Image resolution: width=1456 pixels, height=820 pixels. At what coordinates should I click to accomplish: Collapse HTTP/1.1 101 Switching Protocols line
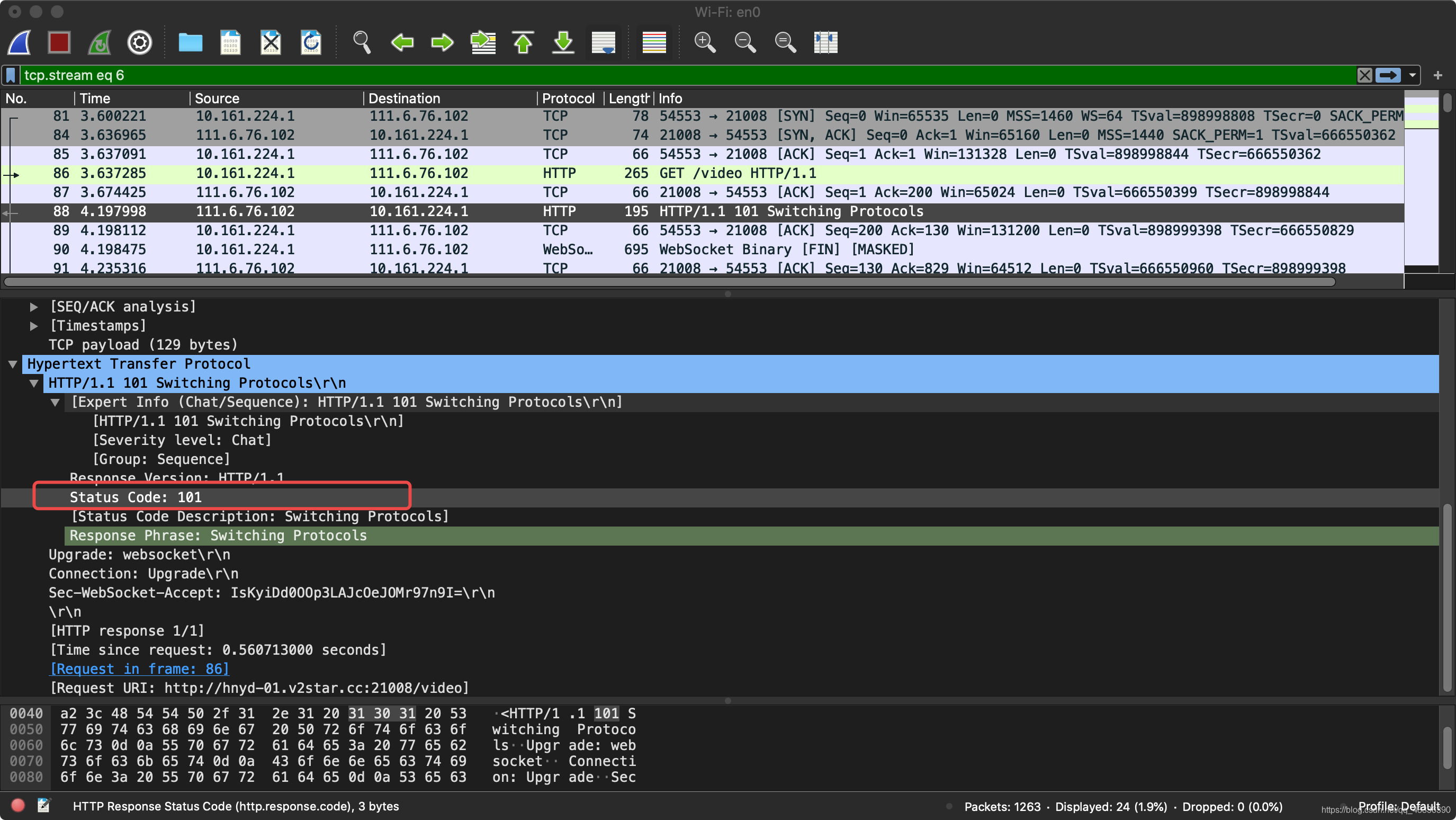click(34, 384)
